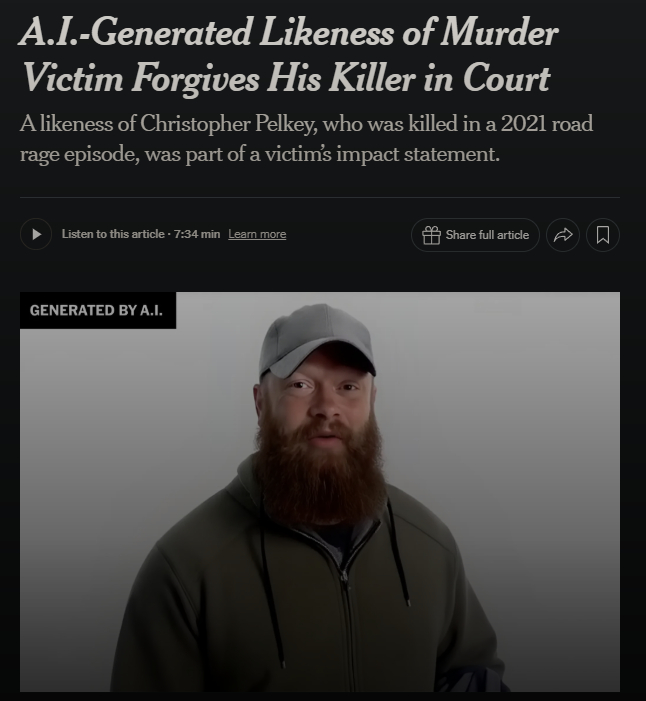646x701 pixels.
Task: Click the article headline about Murder Victim
Action: (x=289, y=55)
